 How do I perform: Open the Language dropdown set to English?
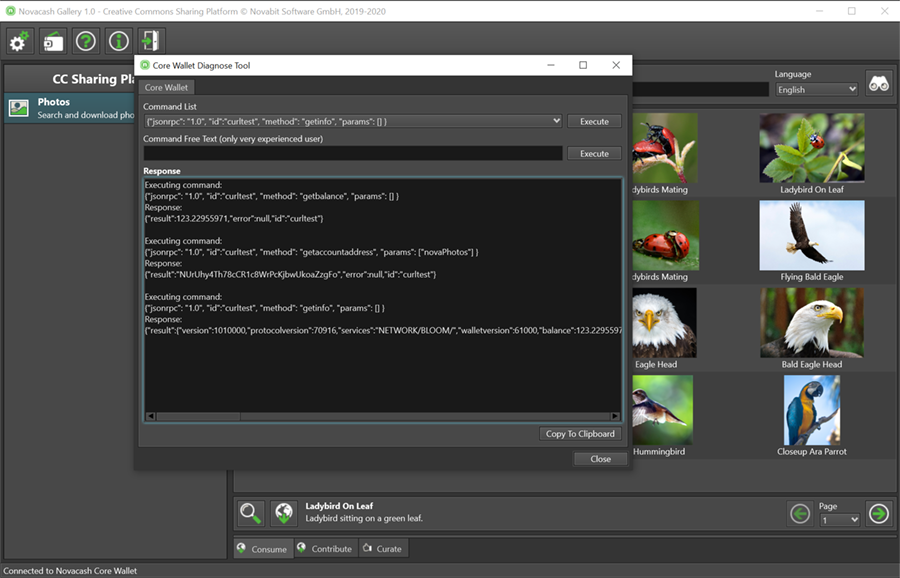[816, 90]
